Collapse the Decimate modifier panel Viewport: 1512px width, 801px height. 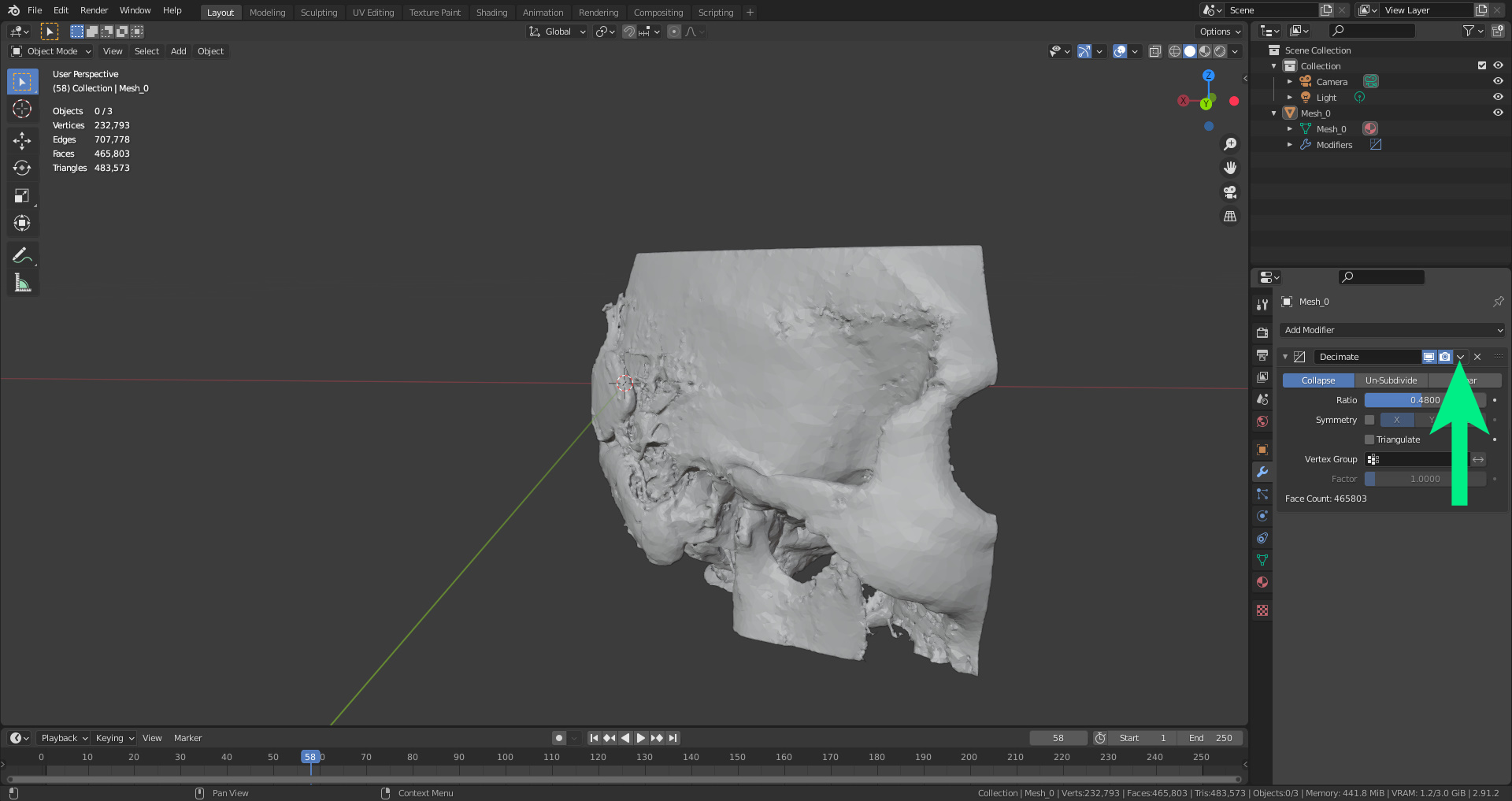(1285, 357)
